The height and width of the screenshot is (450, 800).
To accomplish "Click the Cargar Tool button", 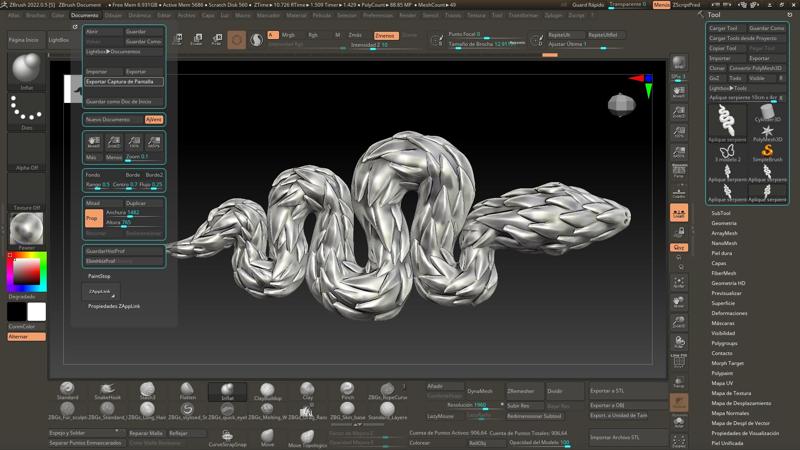I will [x=727, y=28].
